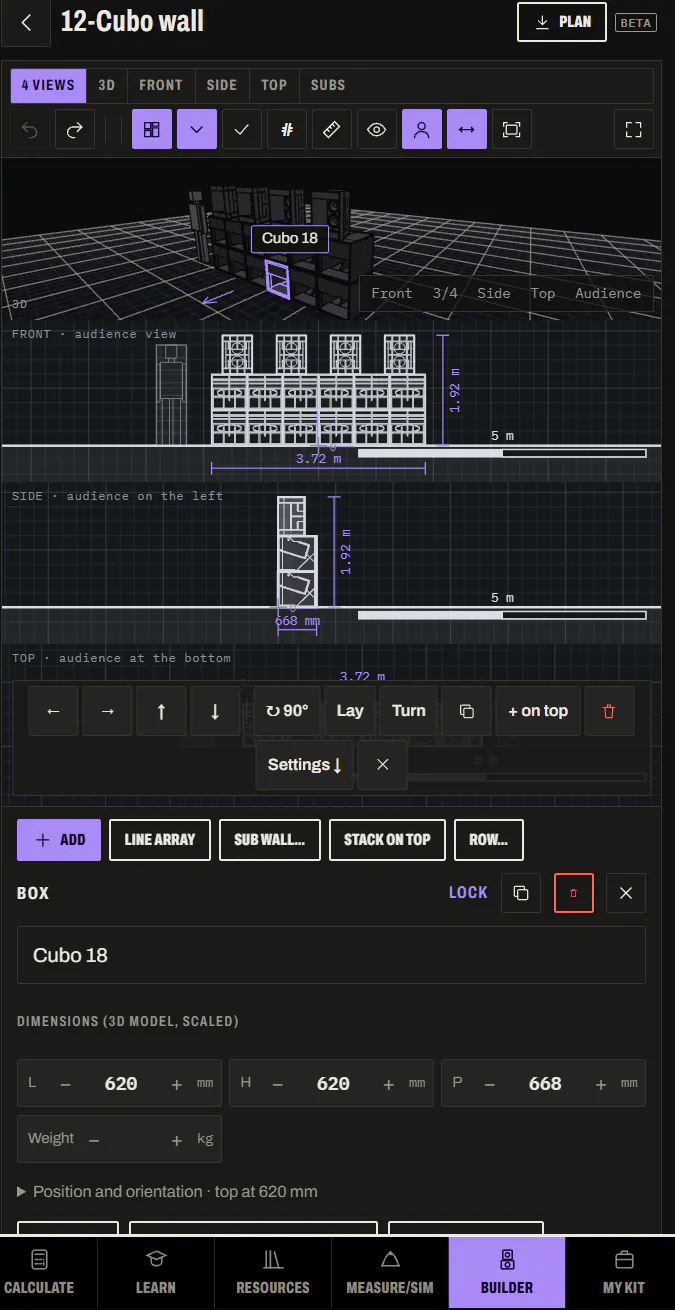The width and height of the screenshot is (675, 1310).
Task: Increase the Weight value
Action: point(177,1140)
